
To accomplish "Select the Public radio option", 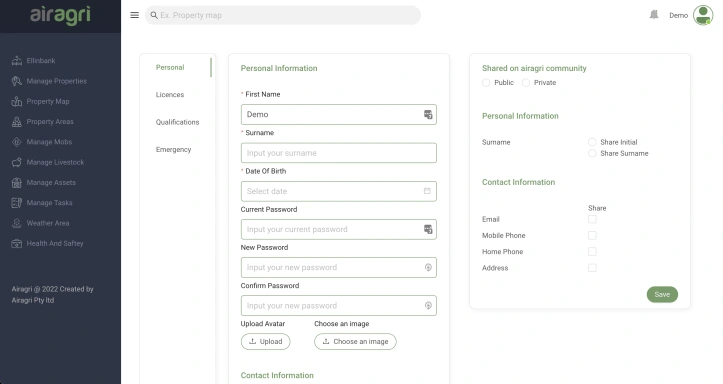I will coord(486,83).
